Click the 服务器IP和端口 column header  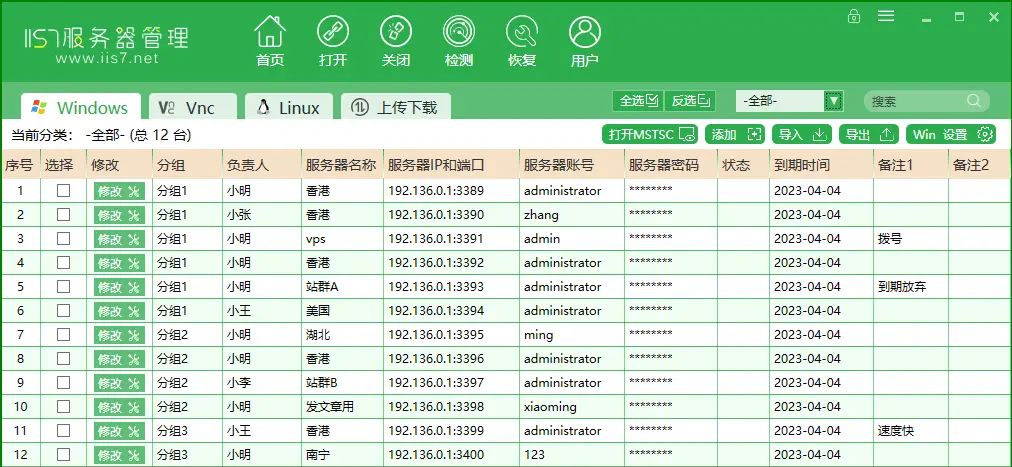pos(451,165)
